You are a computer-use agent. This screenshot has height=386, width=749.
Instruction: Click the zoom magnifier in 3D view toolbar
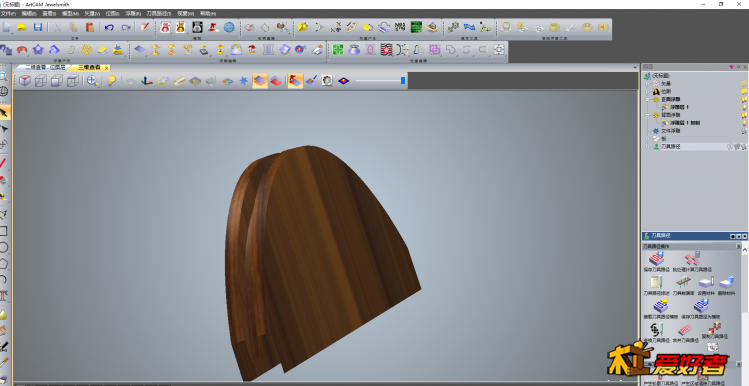93,81
